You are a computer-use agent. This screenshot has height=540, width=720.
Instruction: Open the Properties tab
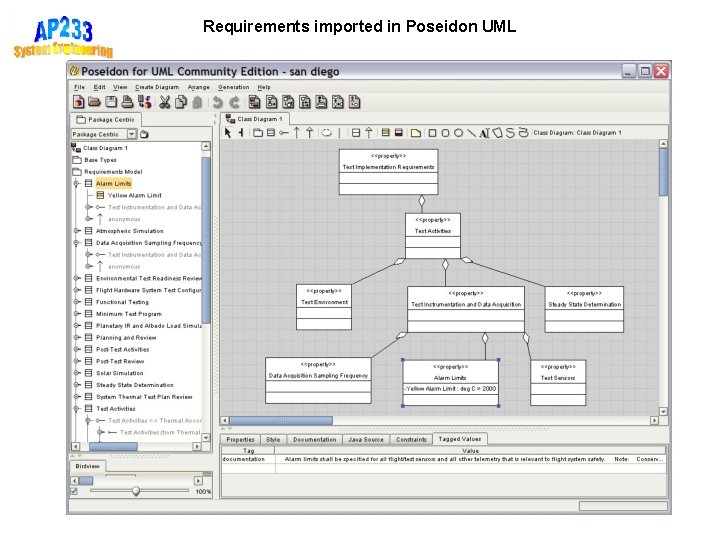click(240, 439)
